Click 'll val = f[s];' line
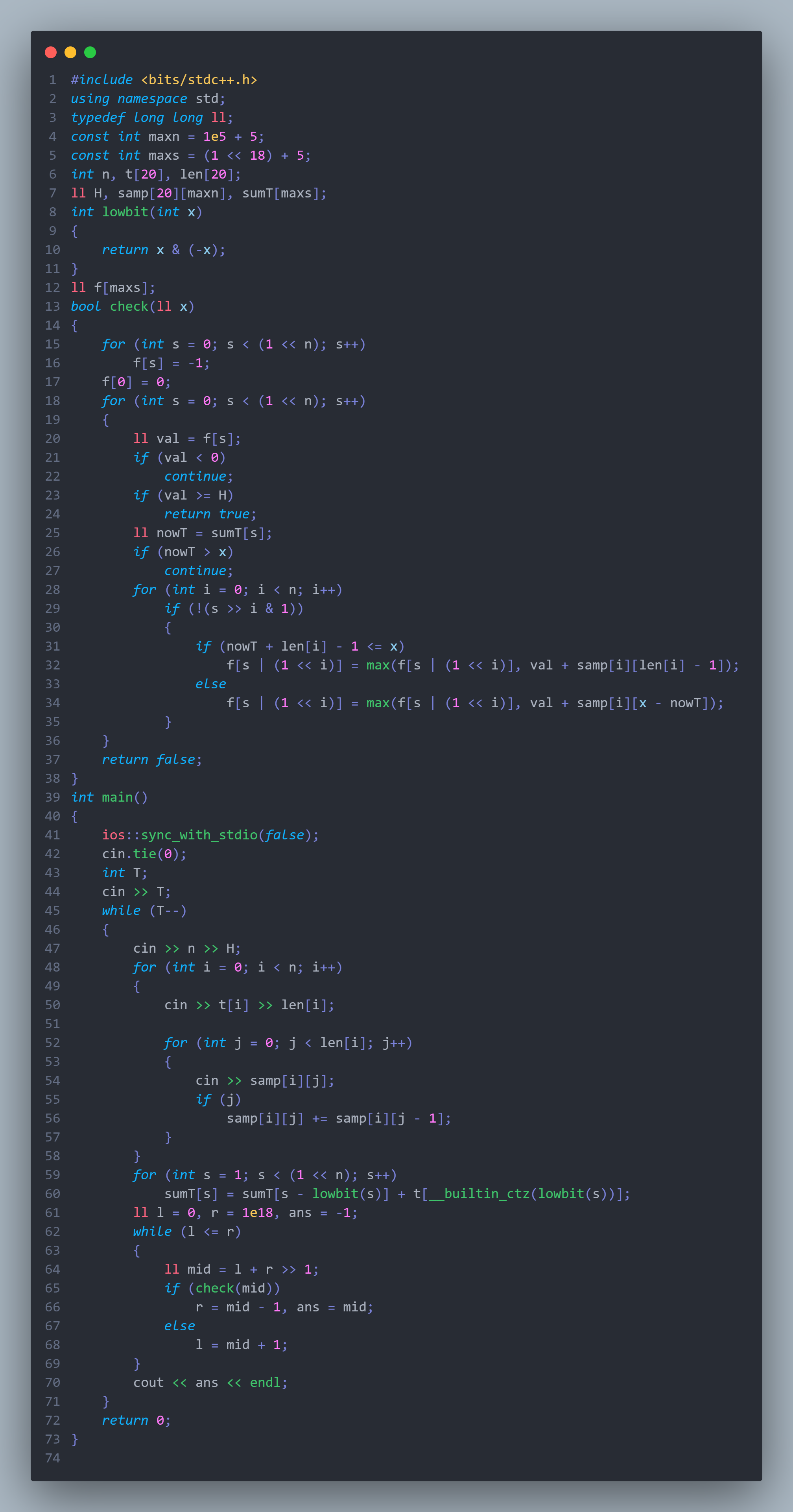The width and height of the screenshot is (793, 1512). 187,439
